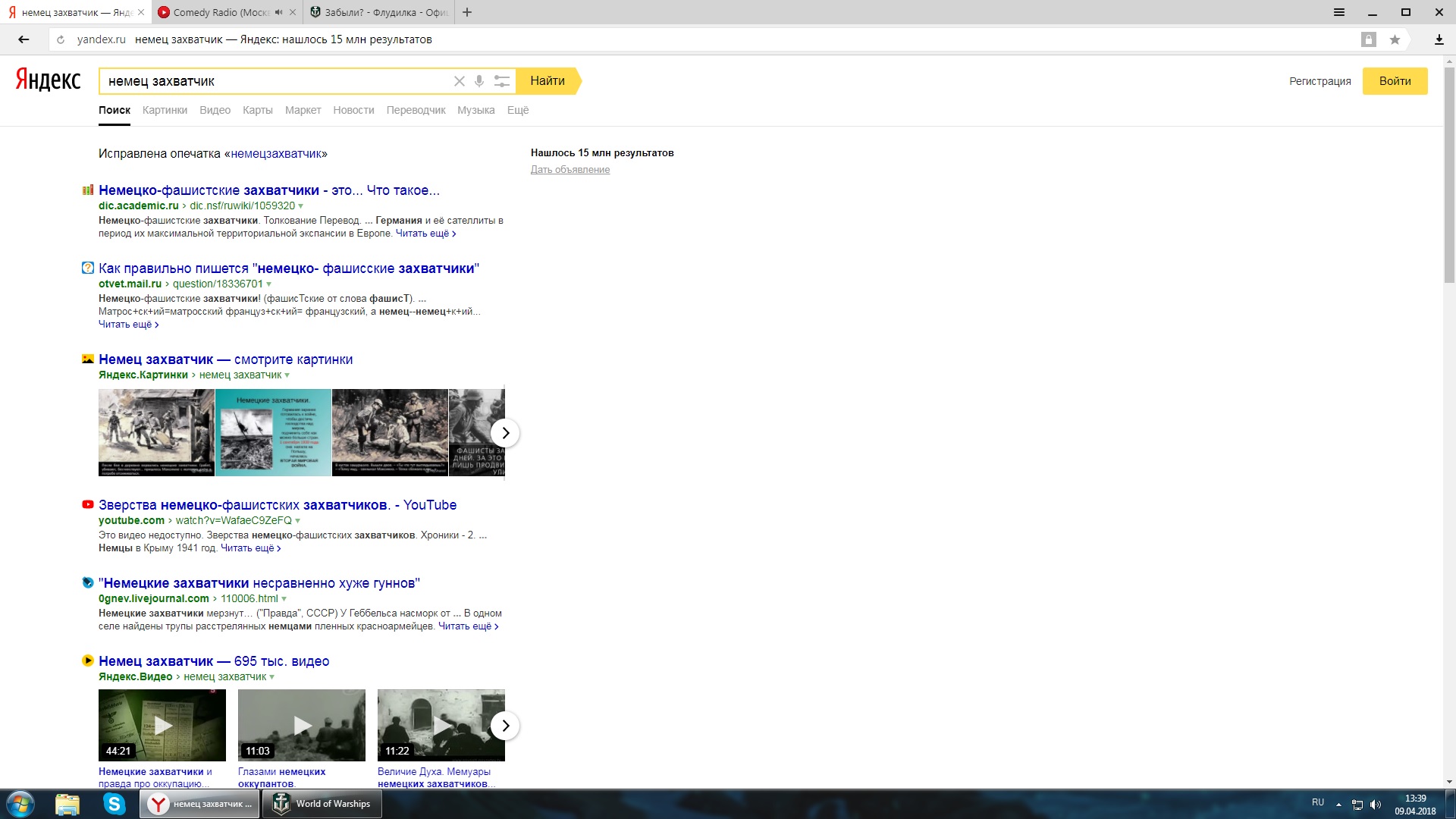This screenshot has height=819, width=1456.
Task: Clear the search query with X icon
Action: [459, 81]
